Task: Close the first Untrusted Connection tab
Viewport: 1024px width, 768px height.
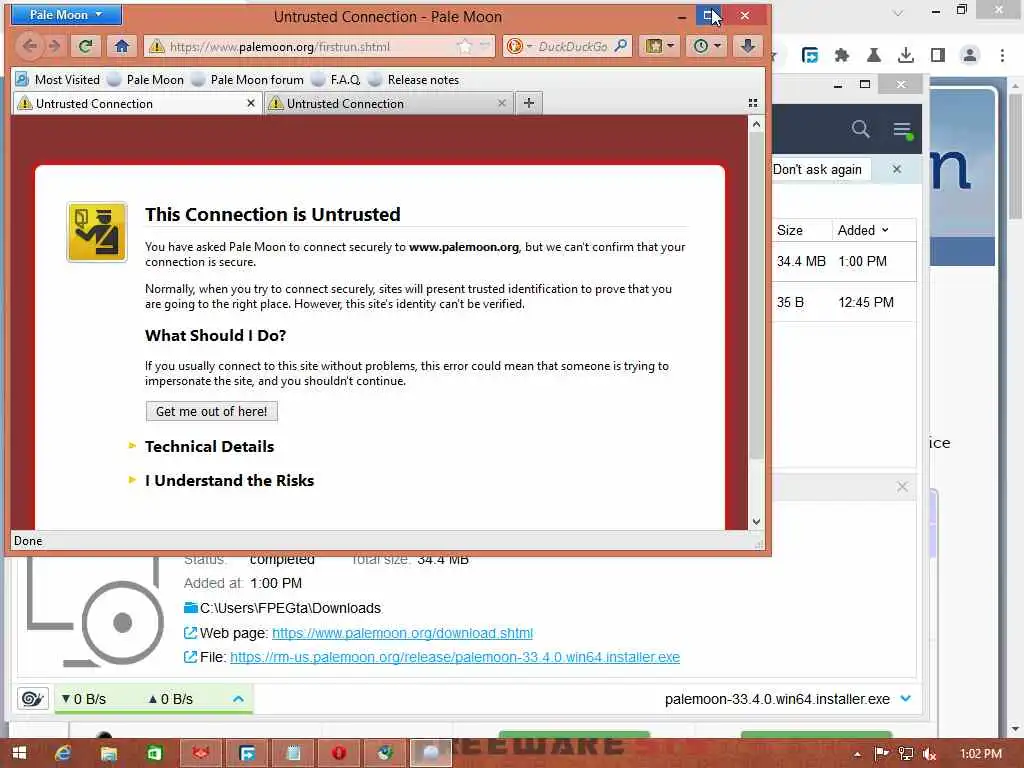Action: click(251, 103)
